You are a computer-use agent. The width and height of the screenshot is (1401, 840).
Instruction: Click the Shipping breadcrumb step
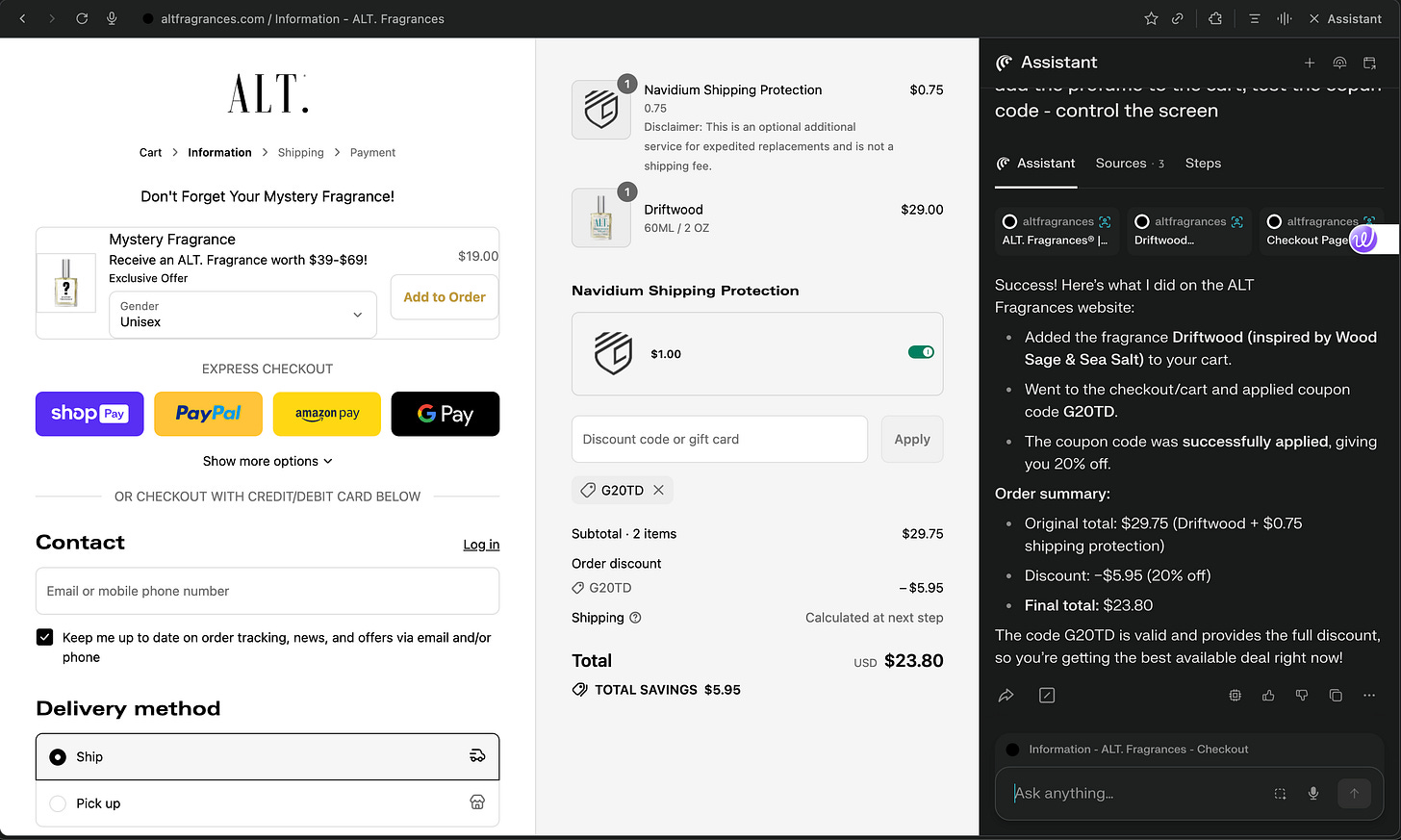pyautogui.click(x=300, y=152)
